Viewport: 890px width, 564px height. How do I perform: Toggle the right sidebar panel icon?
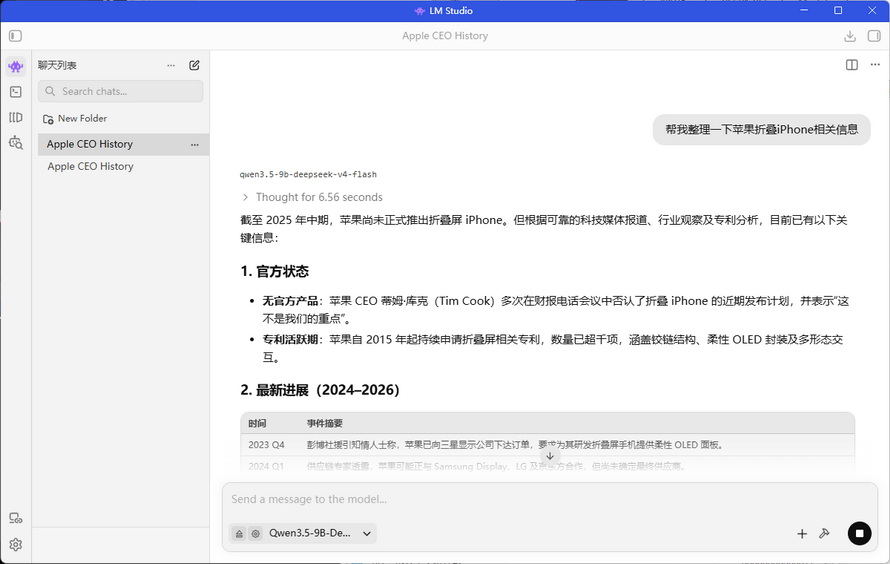pos(874,36)
